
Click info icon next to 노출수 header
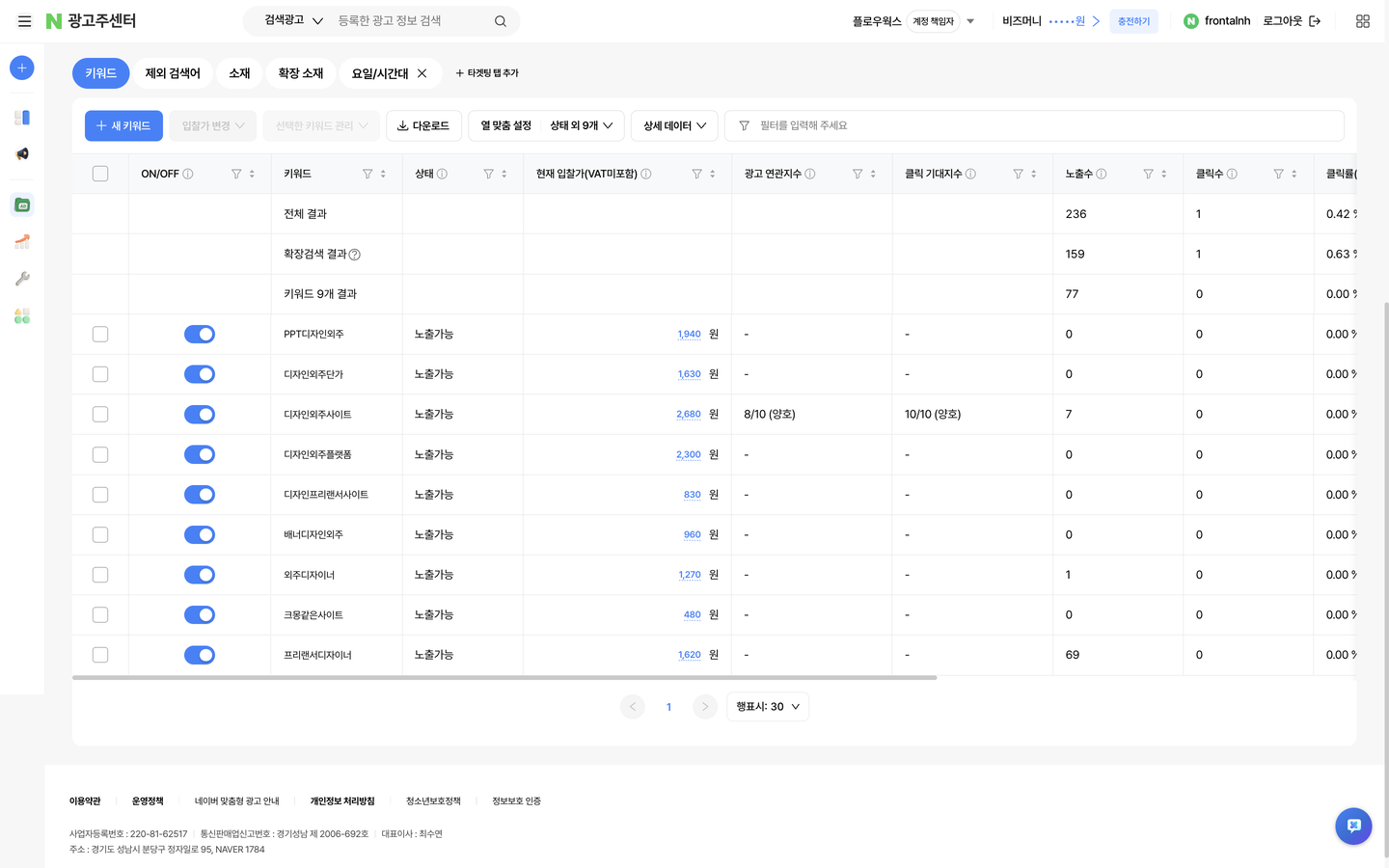tap(1102, 175)
